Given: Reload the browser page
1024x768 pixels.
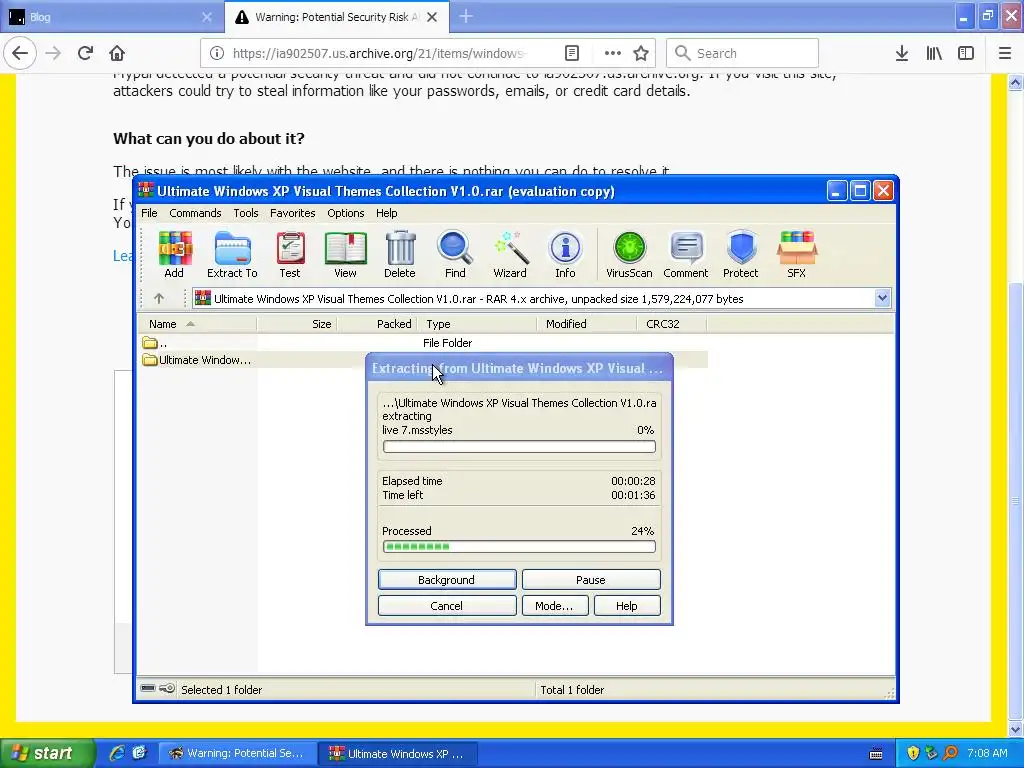Looking at the screenshot, I should pyautogui.click(x=85, y=53).
